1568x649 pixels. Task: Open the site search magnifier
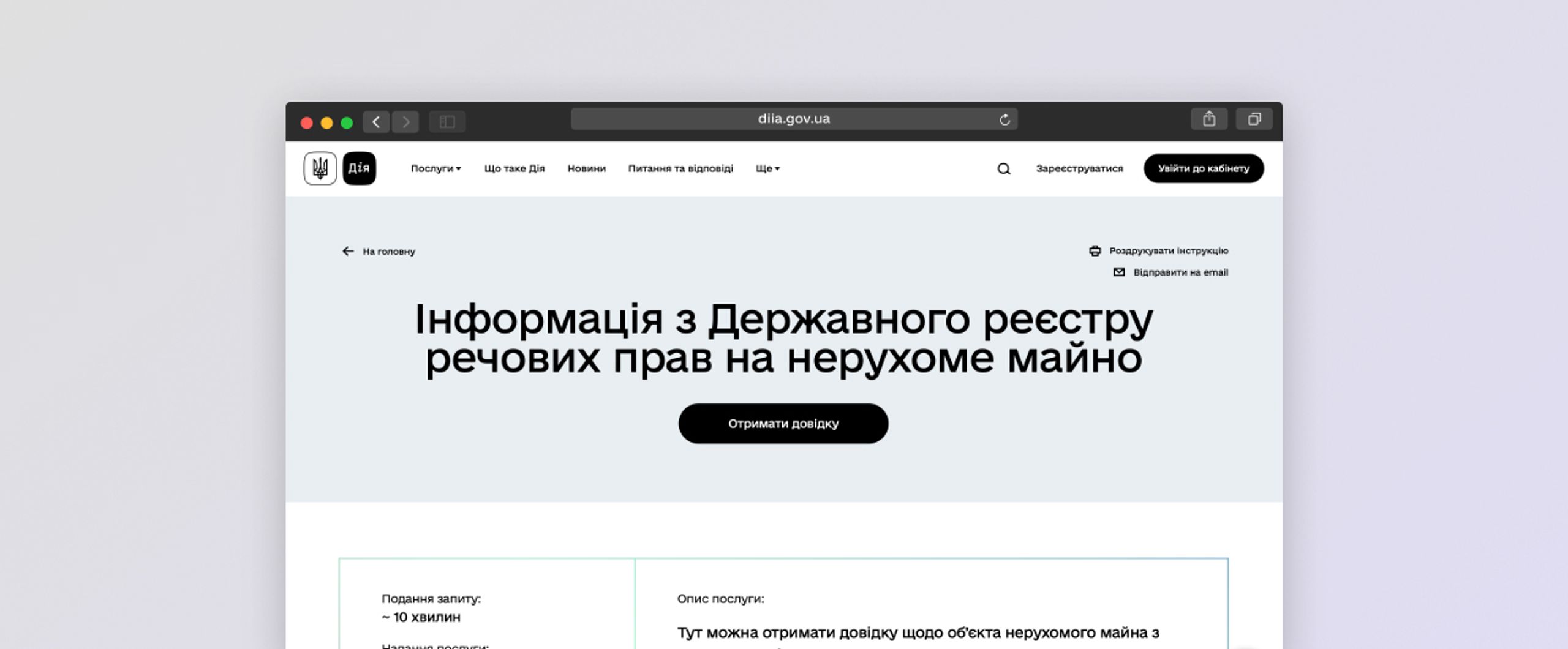(1003, 168)
